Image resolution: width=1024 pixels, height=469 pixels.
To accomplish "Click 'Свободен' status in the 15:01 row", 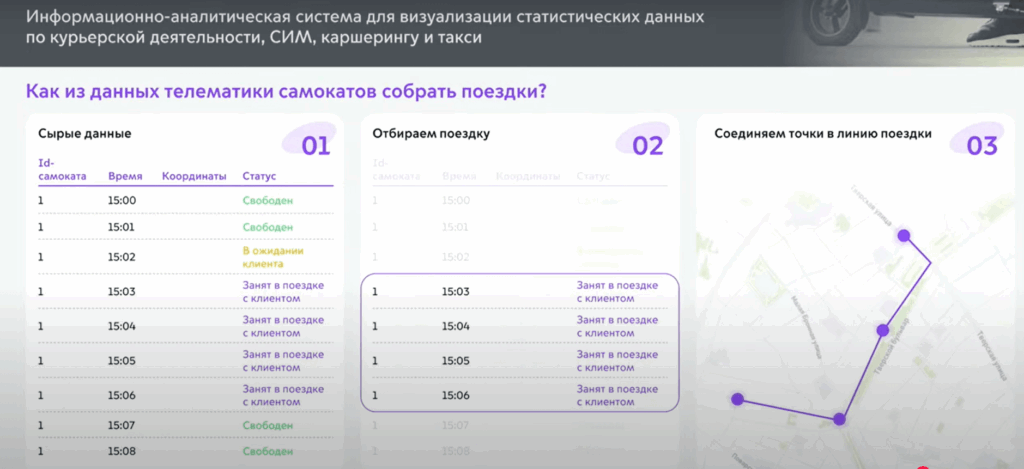I will (268, 227).
